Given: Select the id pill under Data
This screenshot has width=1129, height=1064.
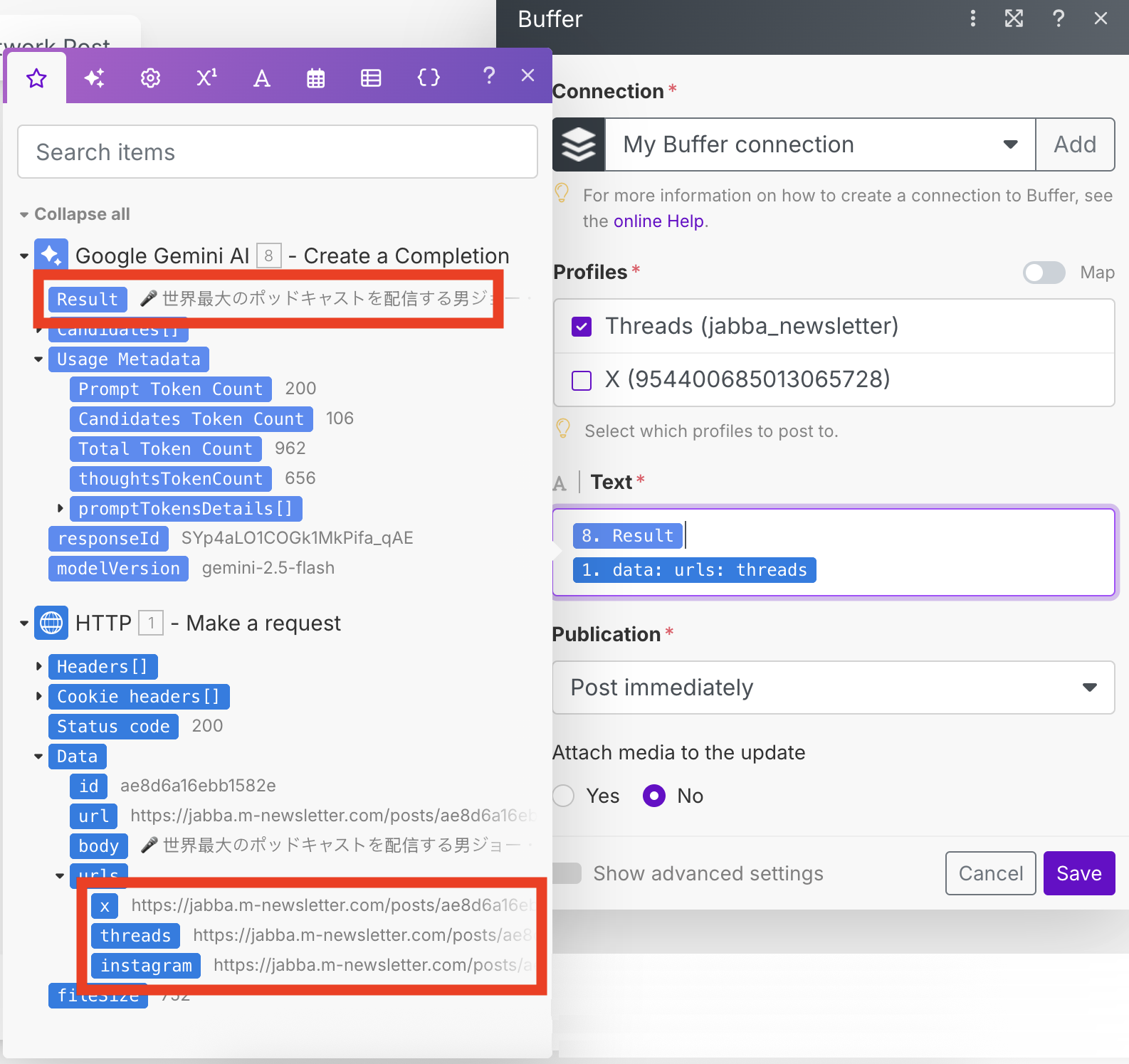Looking at the screenshot, I should click(89, 786).
